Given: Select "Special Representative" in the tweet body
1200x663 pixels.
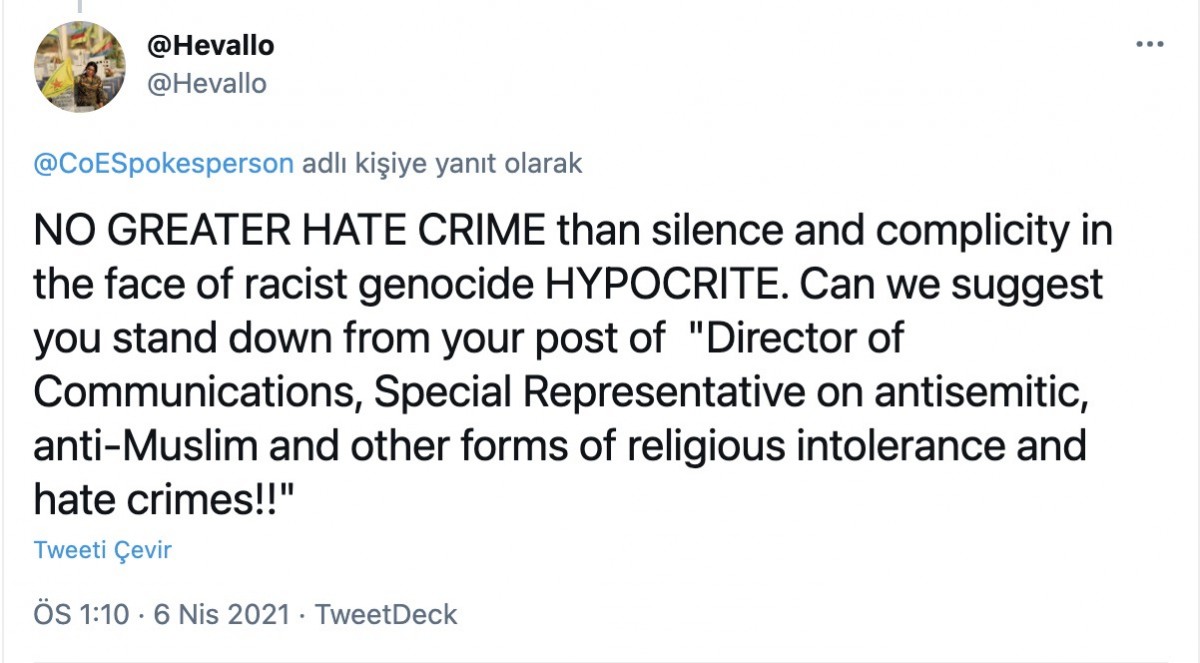Looking at the screenshot, I should 590,392.
